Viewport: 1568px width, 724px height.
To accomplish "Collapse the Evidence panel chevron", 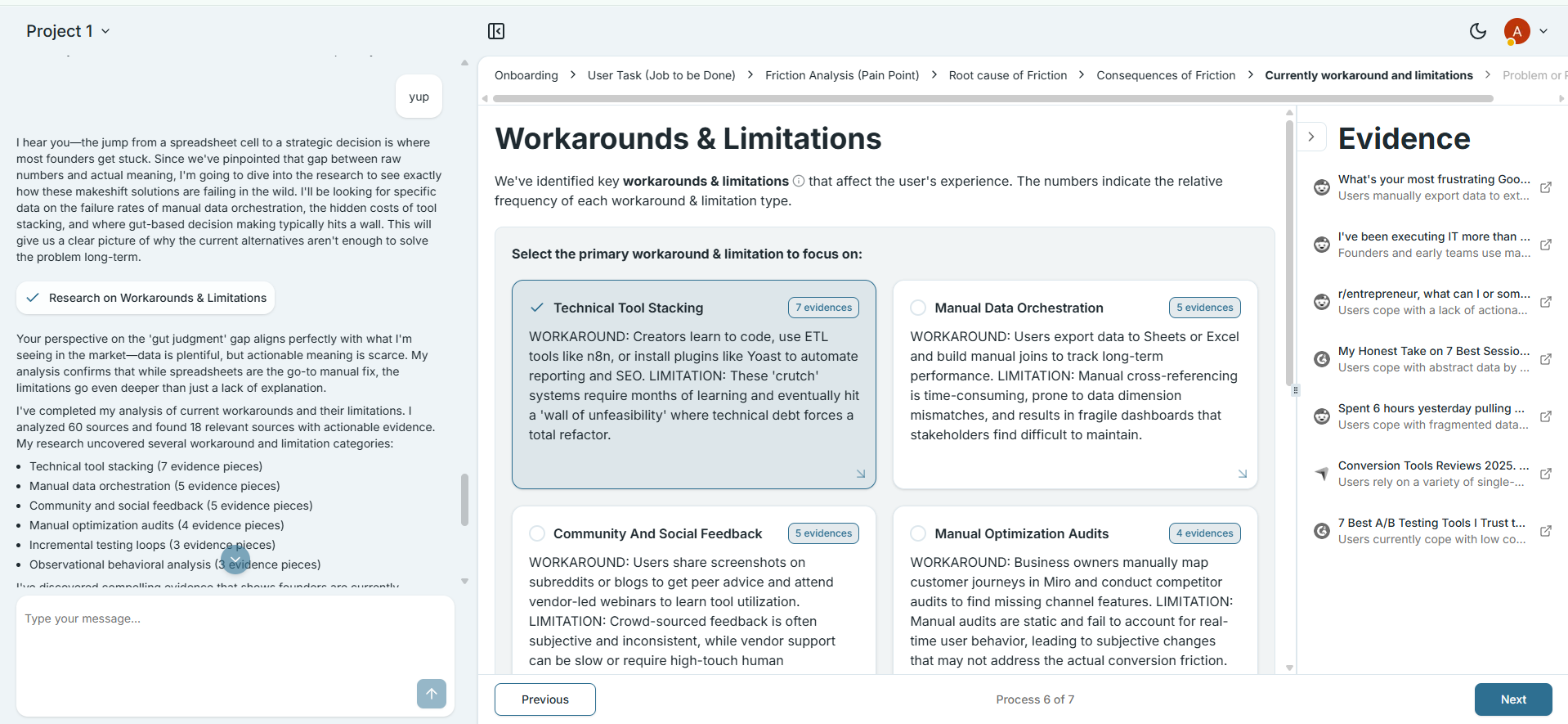I will 1311,137.
